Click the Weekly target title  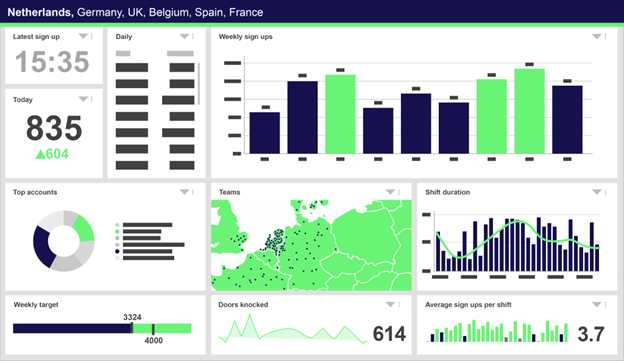tap(36, 305)
